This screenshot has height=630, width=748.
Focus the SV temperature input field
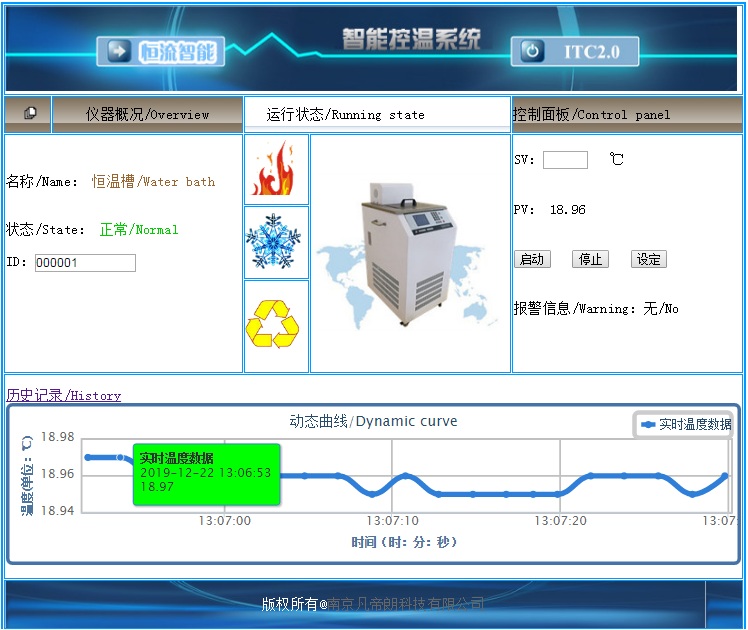(x=565, y=160)
